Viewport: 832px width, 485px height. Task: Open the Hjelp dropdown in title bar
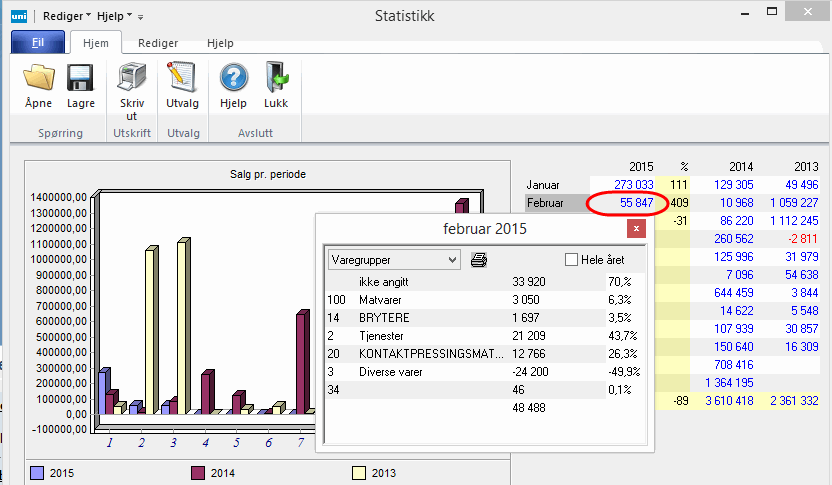click(115, 16)
